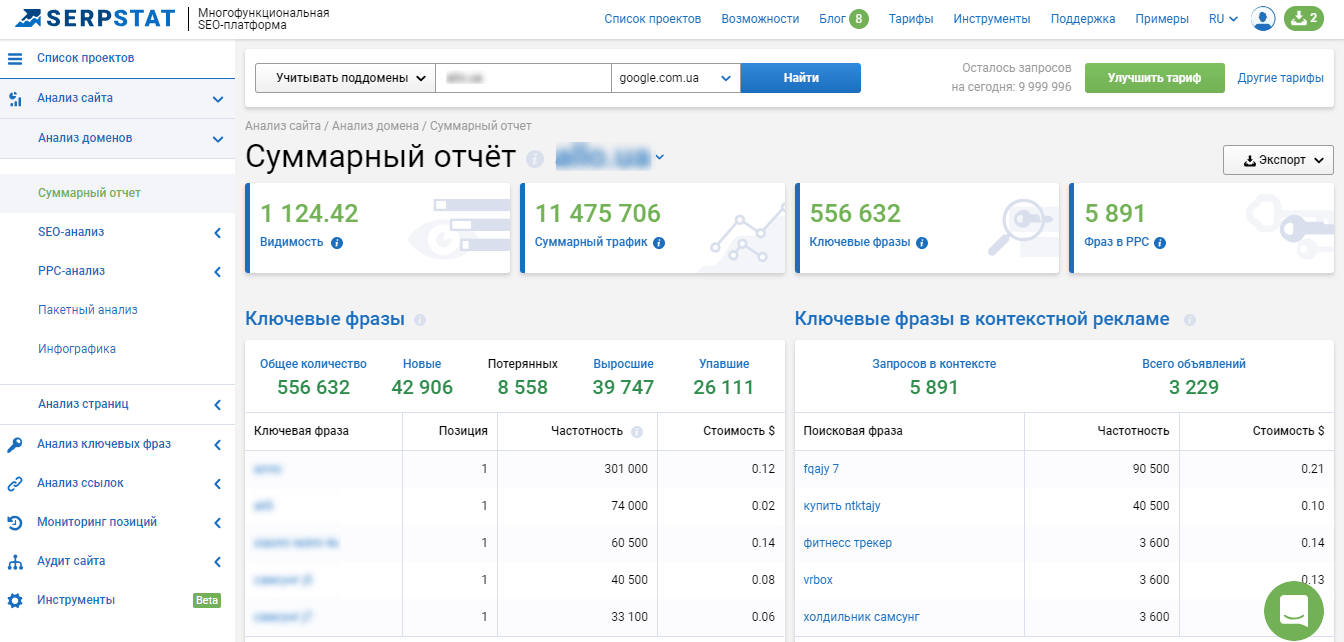Click info icon beside Ключевые фразы в контекстной рекламе
The height and width of the screenshot is (642, 1344).
[x=1190, y=321]
